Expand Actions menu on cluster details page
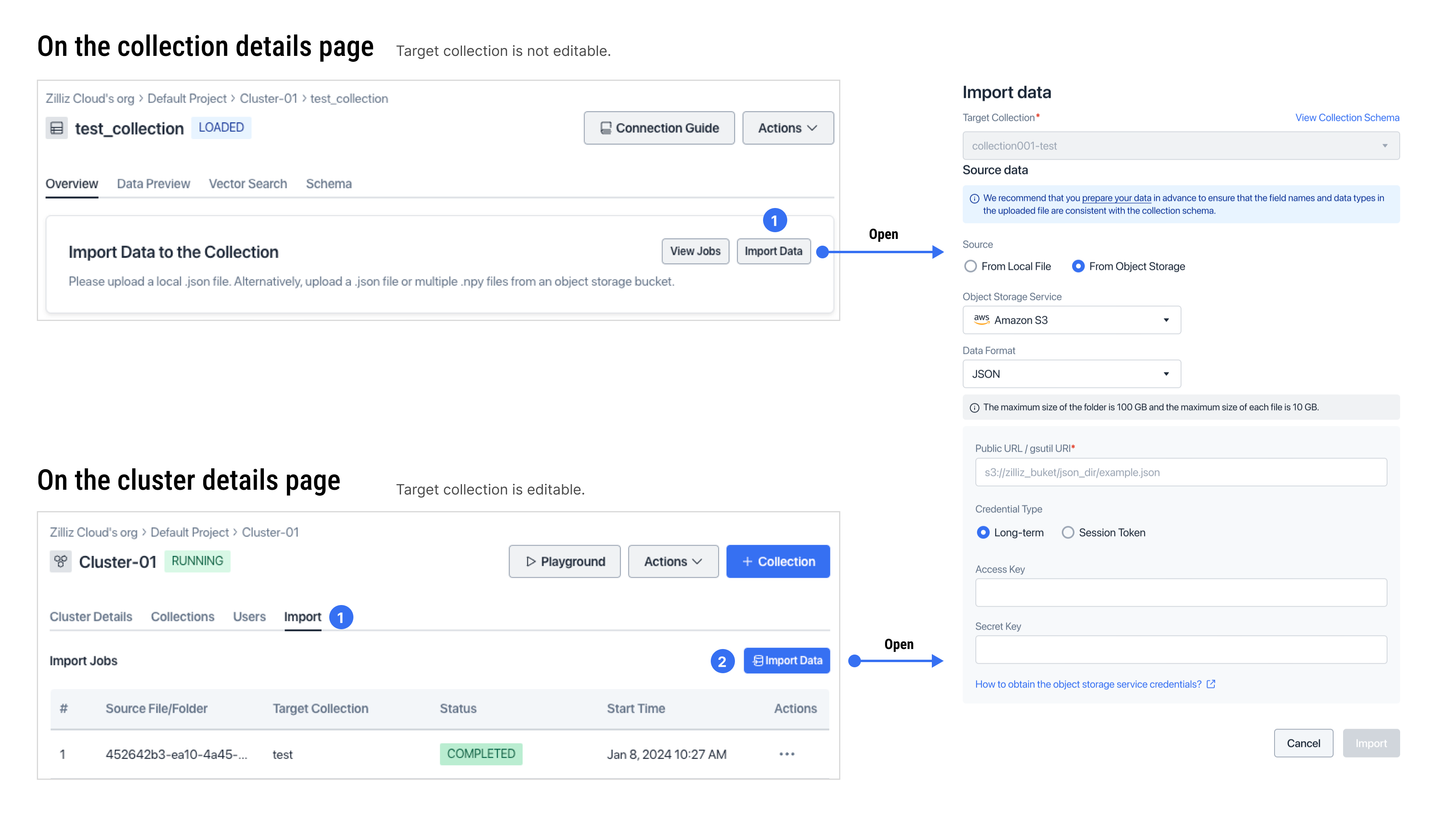This screenshot has height=819, width=1456. [673, 561]
